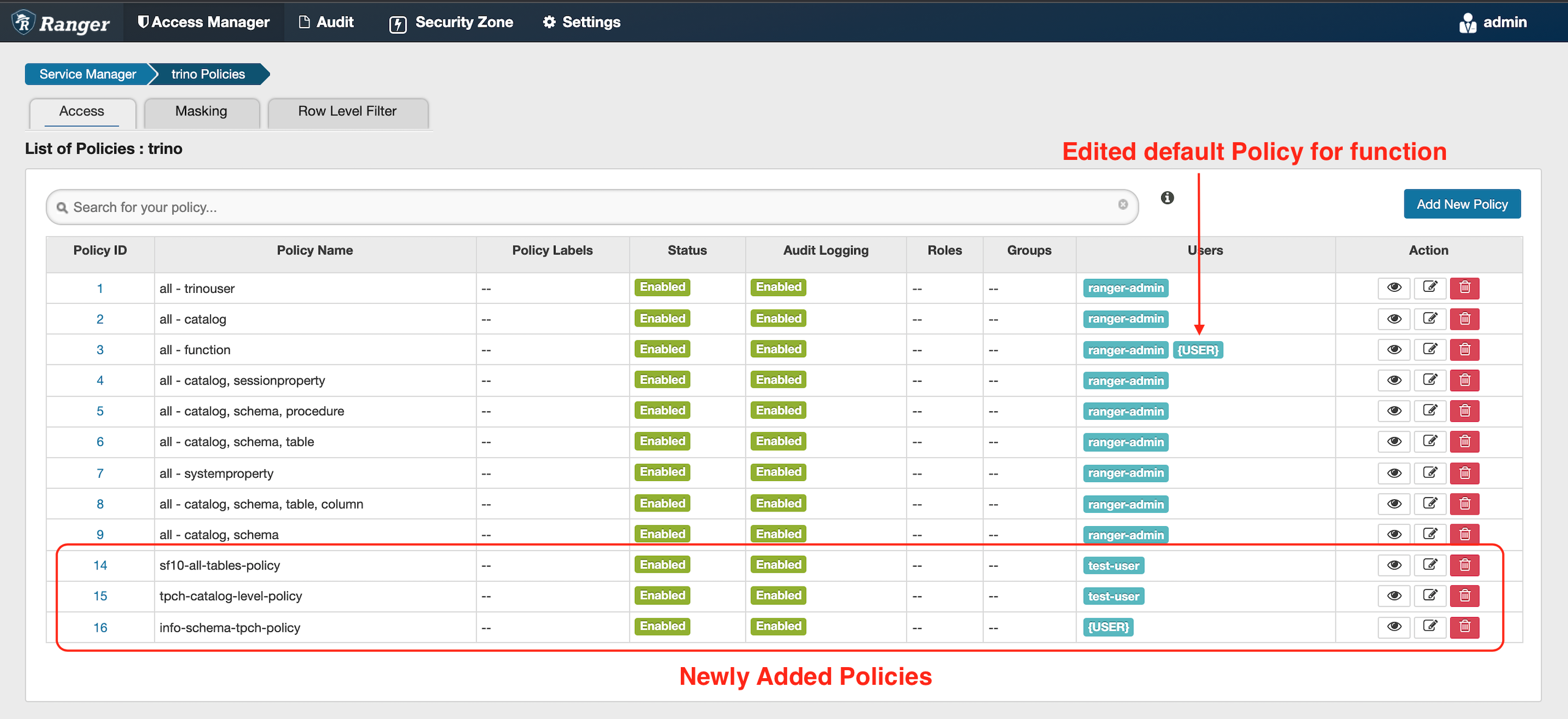Clear the policy search field
Screen dimensions: 1568x719
click(1122, 204)
